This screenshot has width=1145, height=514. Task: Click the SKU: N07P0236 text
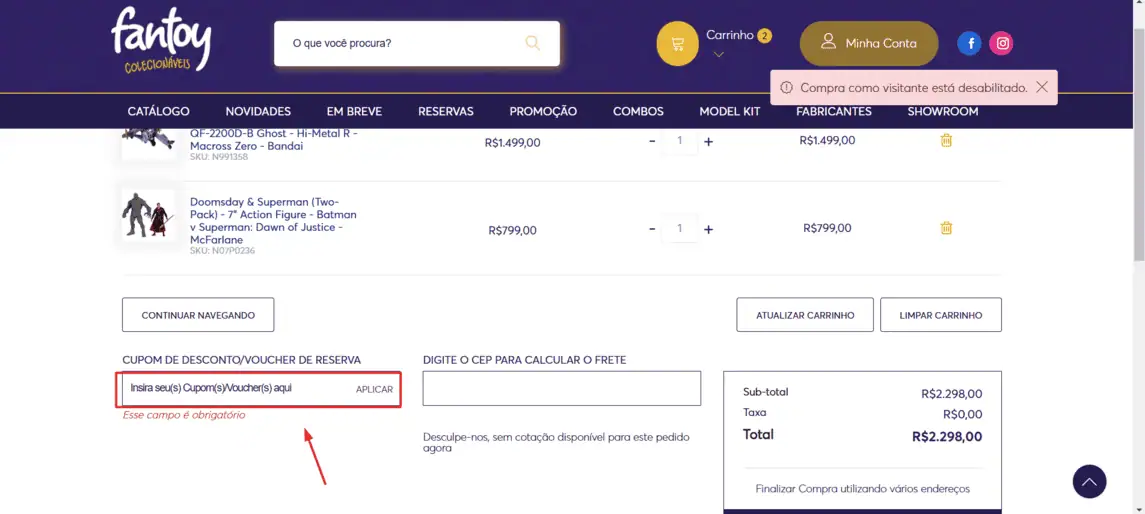tap(222, 250)
